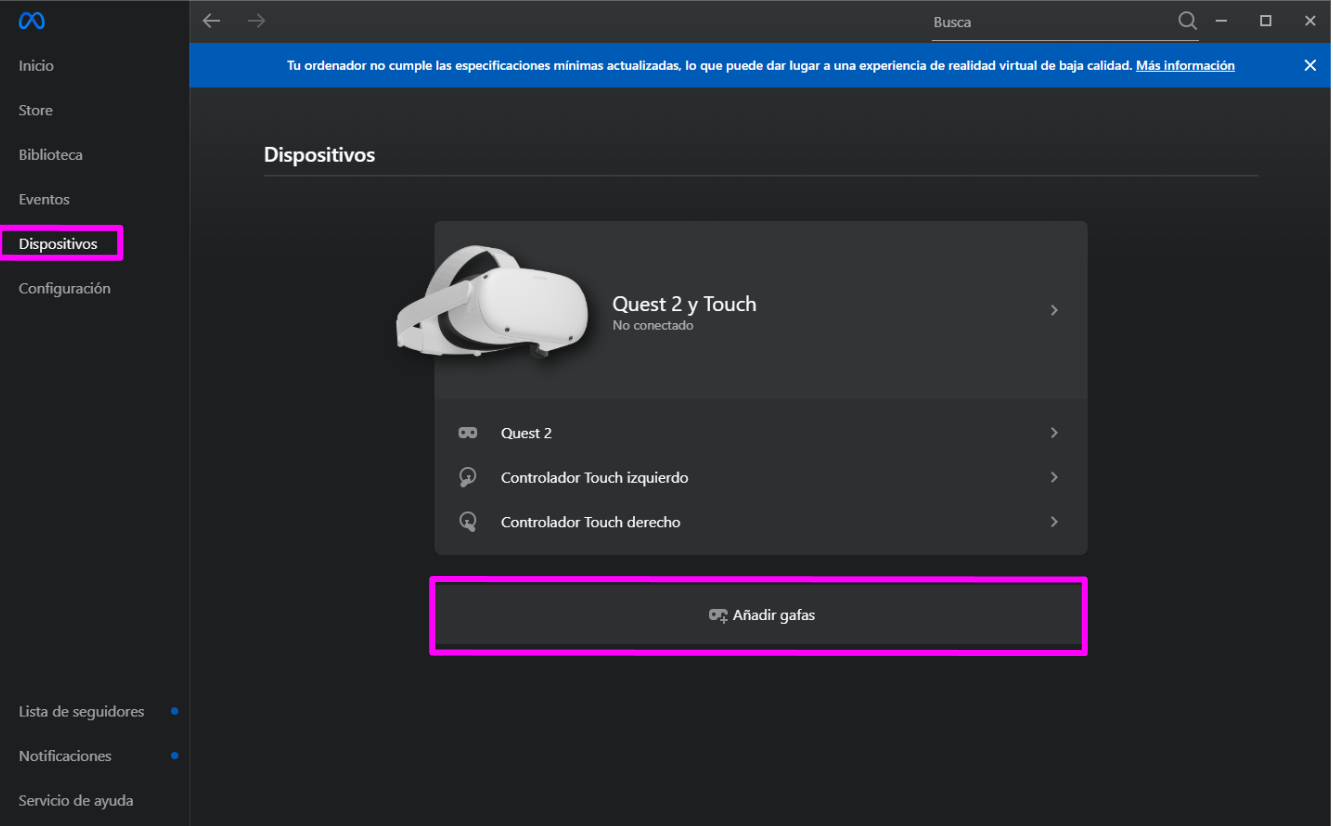Minimize the application window

click(1221, 21)
